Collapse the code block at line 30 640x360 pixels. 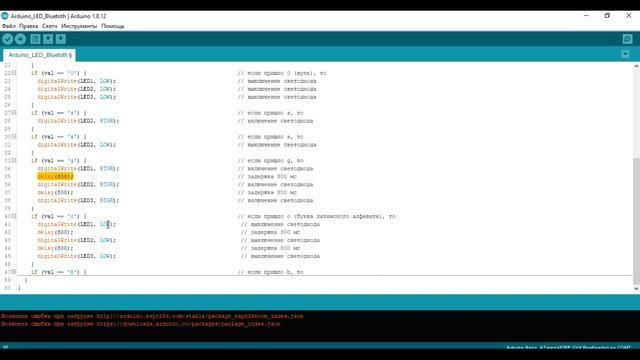[14, 136]
